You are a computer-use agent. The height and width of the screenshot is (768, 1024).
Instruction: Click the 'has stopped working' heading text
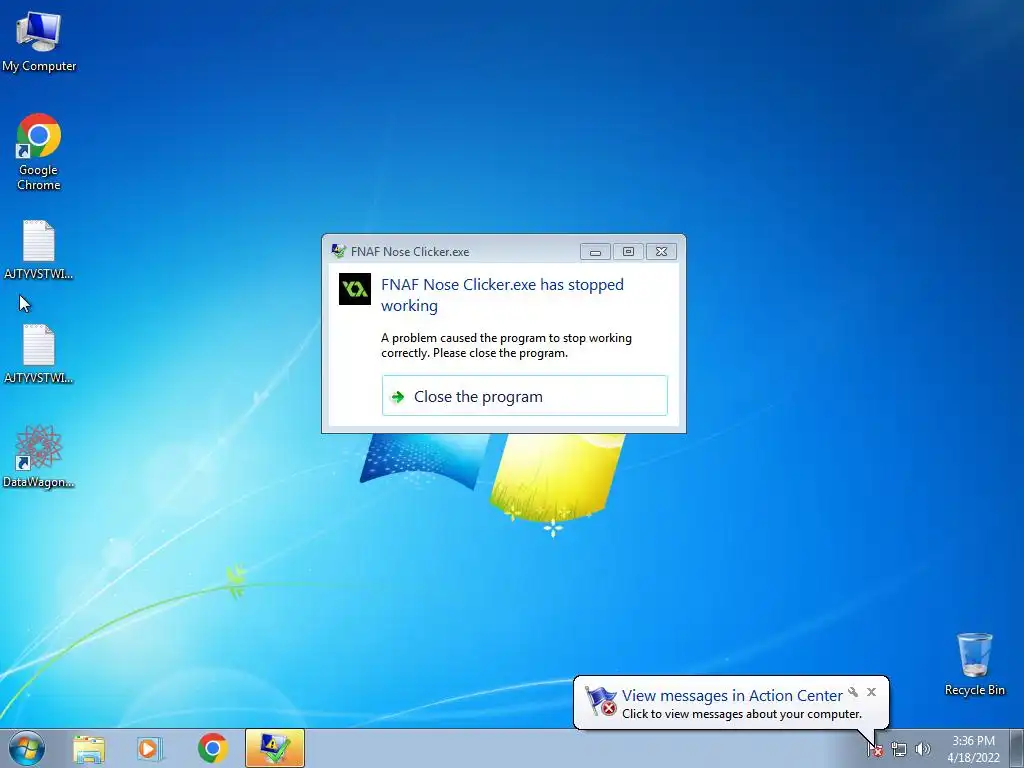(502, 295)
